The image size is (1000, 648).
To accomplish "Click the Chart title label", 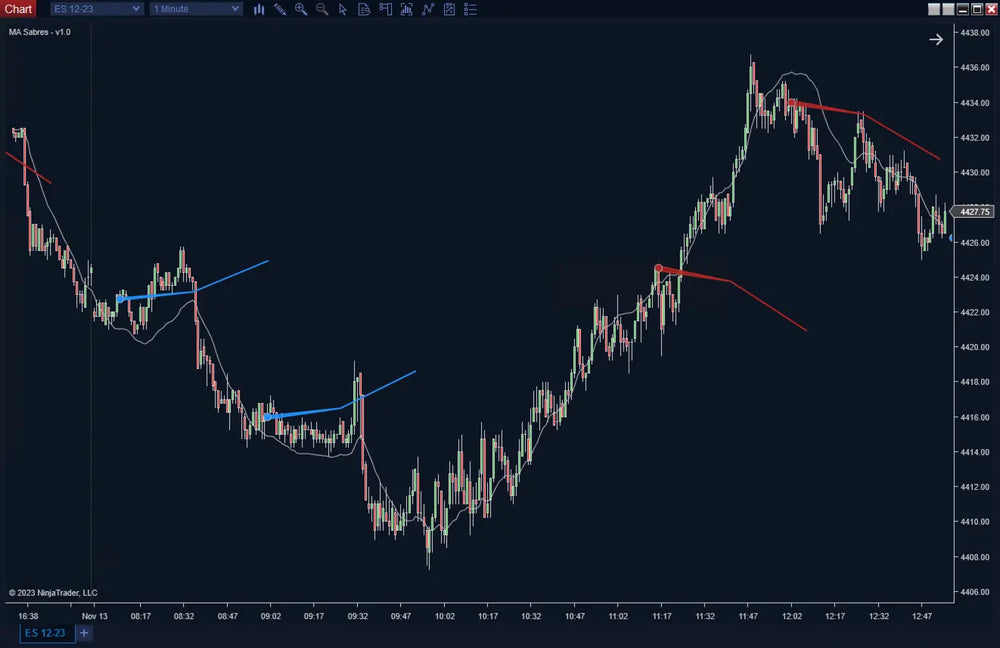I will 18,9.
